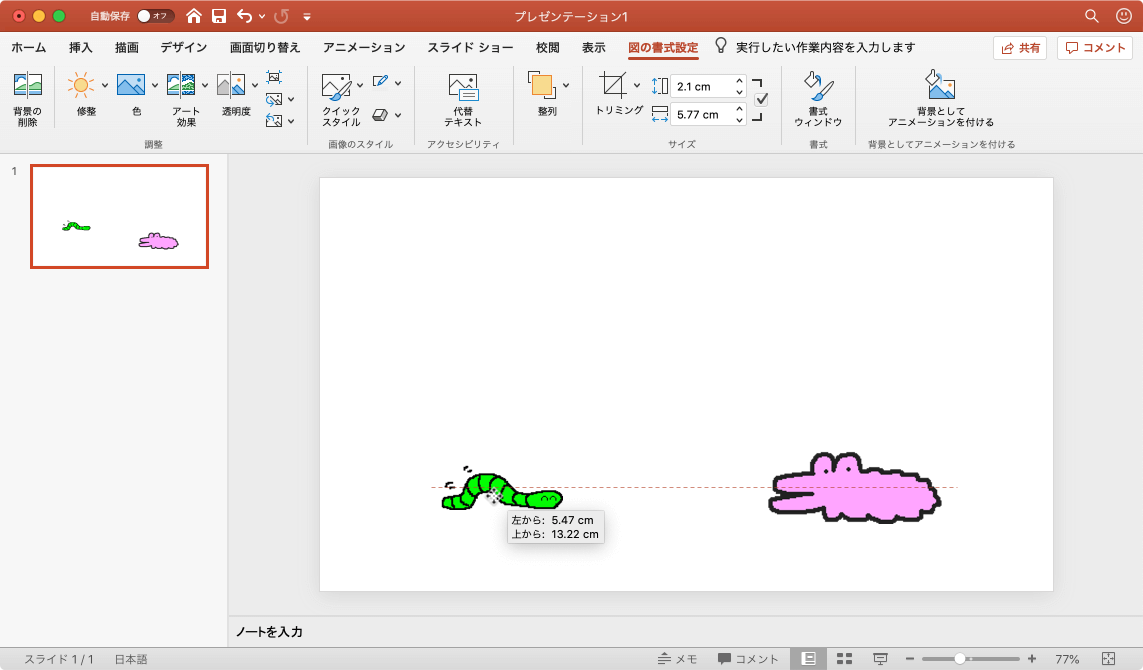Image resolution: width=1143 pixels, height=670 pixels.
Task: Open the 修整 corrections tool
Action: [x=81, y=86]
